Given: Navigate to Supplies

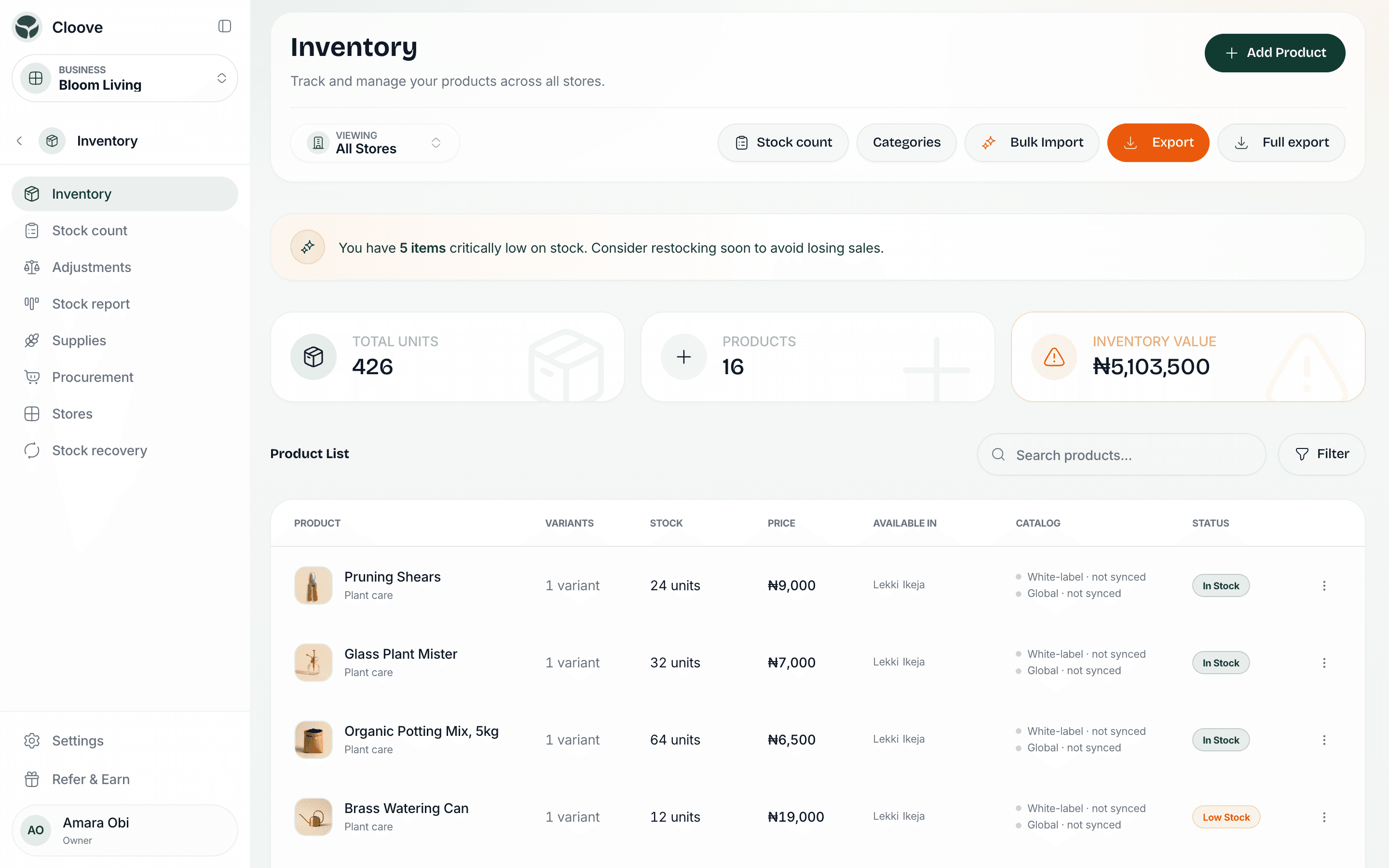Looking at the screenshot, I should [124, 340].
